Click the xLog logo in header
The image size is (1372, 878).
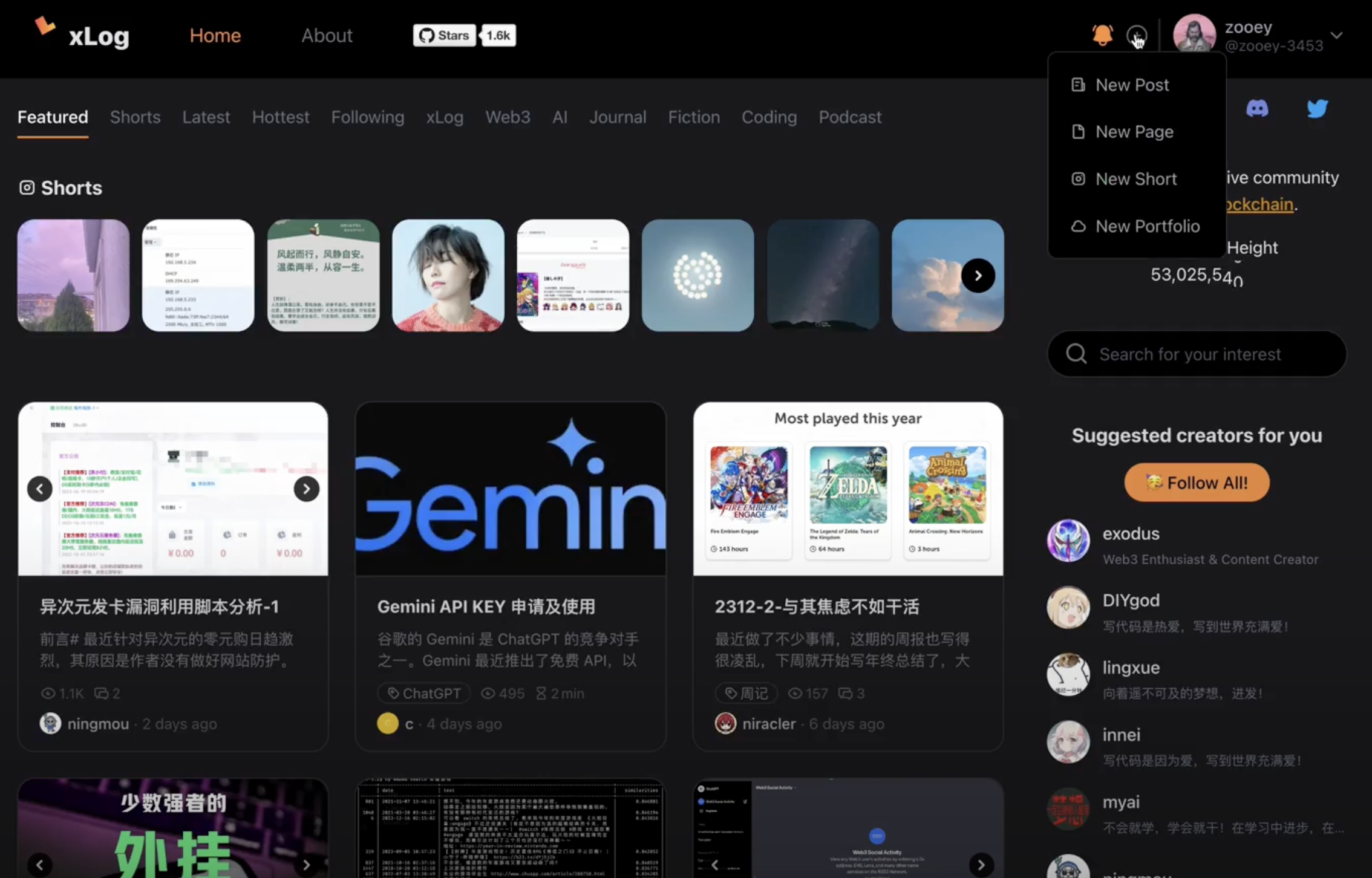coord(82,35)
